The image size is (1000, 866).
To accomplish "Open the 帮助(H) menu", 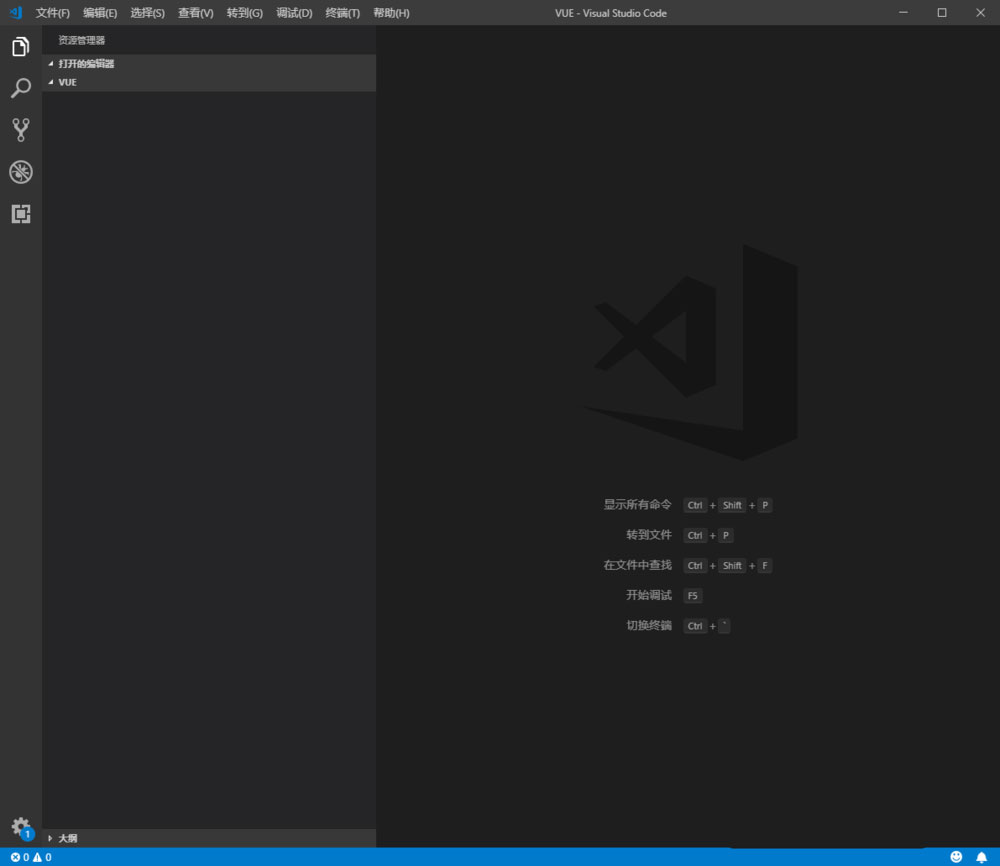I will (392, 13).
